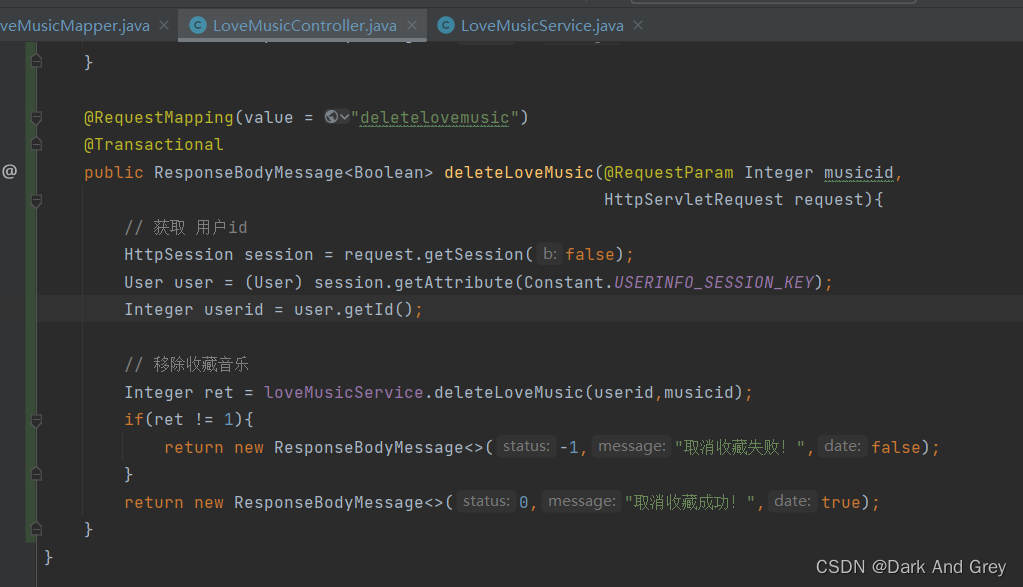Click the comment // 移除收藏音乐
The width and height of the screenshot is (1023, 587).
tap(187, 364)
